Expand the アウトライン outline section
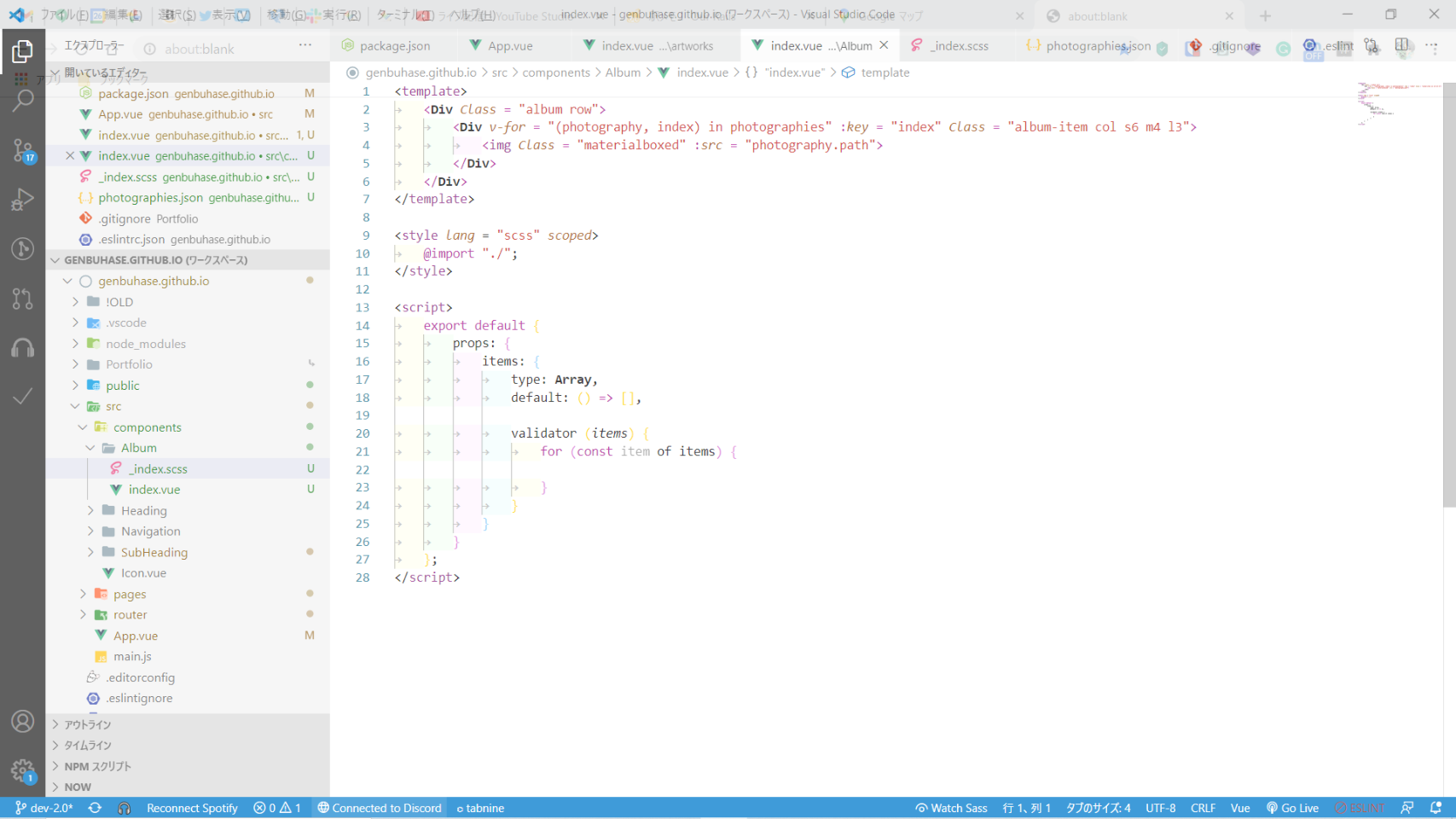This screenshot has width=1456, height=819. 88,724
